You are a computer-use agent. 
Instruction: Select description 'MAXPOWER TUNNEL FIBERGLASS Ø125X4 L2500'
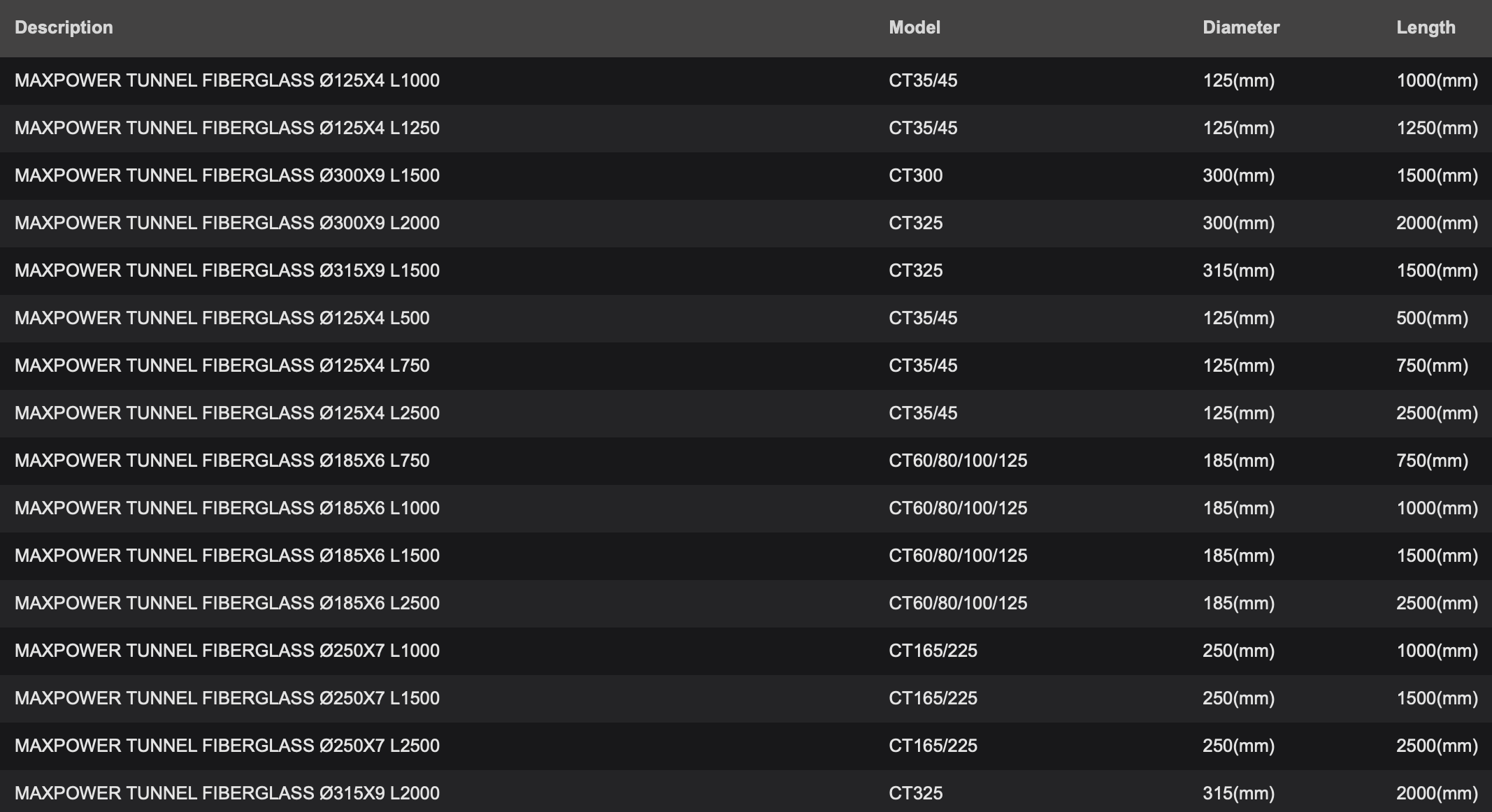[227, 413]
